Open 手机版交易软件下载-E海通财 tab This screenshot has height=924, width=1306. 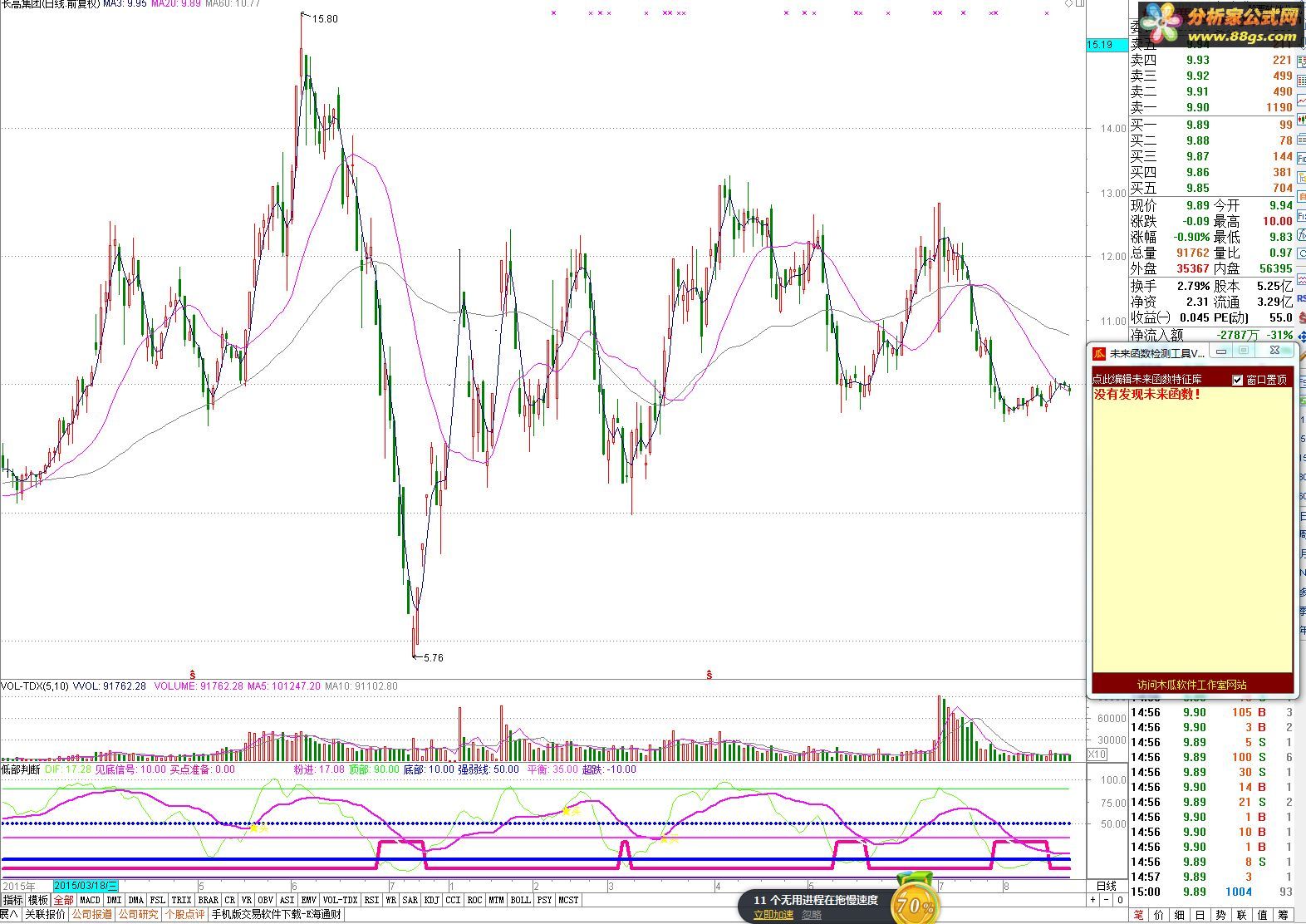pyautogui.click(x=276, y=915)
